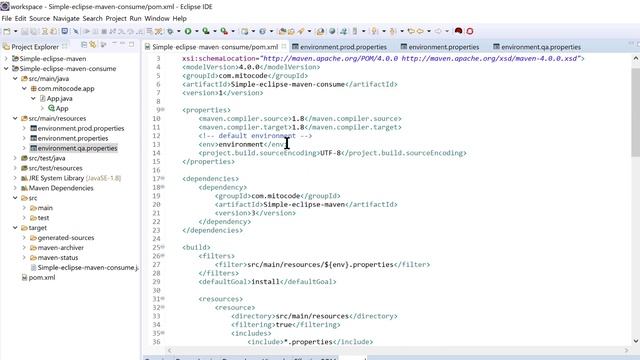The width and height of the screenshot is (640, 360).
Task: Expand the JRE System Library node
Action: pyautogui.click(x=15, y=178)
